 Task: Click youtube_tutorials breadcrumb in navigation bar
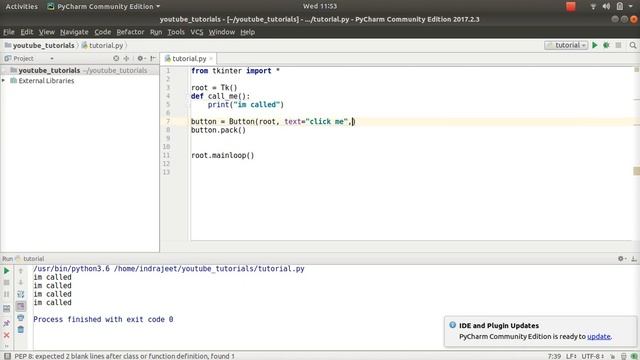click(40, 45)
